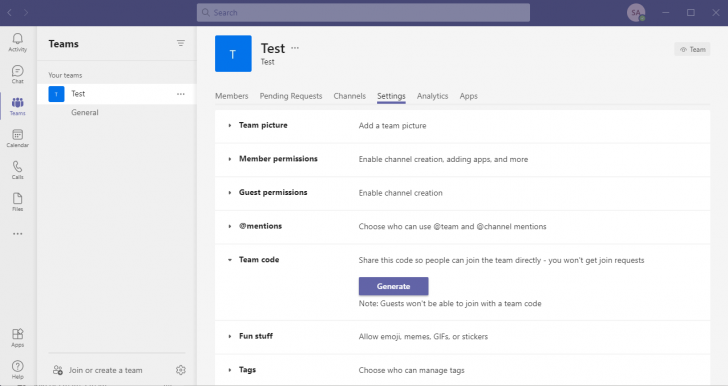Click the blue T team avatar in list
Image resolution: width=728 pixels, height=386 pixels.
[x=56, y=94]
